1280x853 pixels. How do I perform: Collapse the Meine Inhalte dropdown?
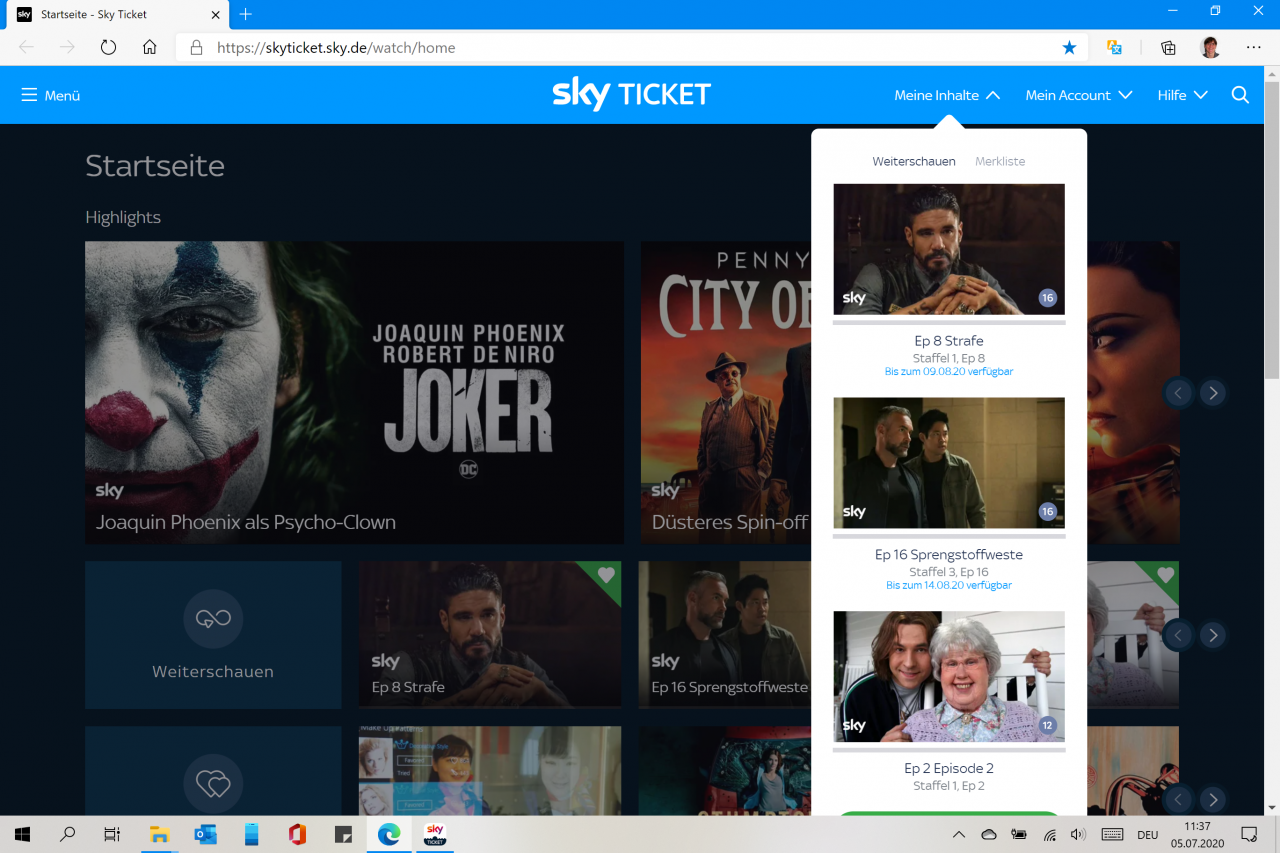coord(947,95)
